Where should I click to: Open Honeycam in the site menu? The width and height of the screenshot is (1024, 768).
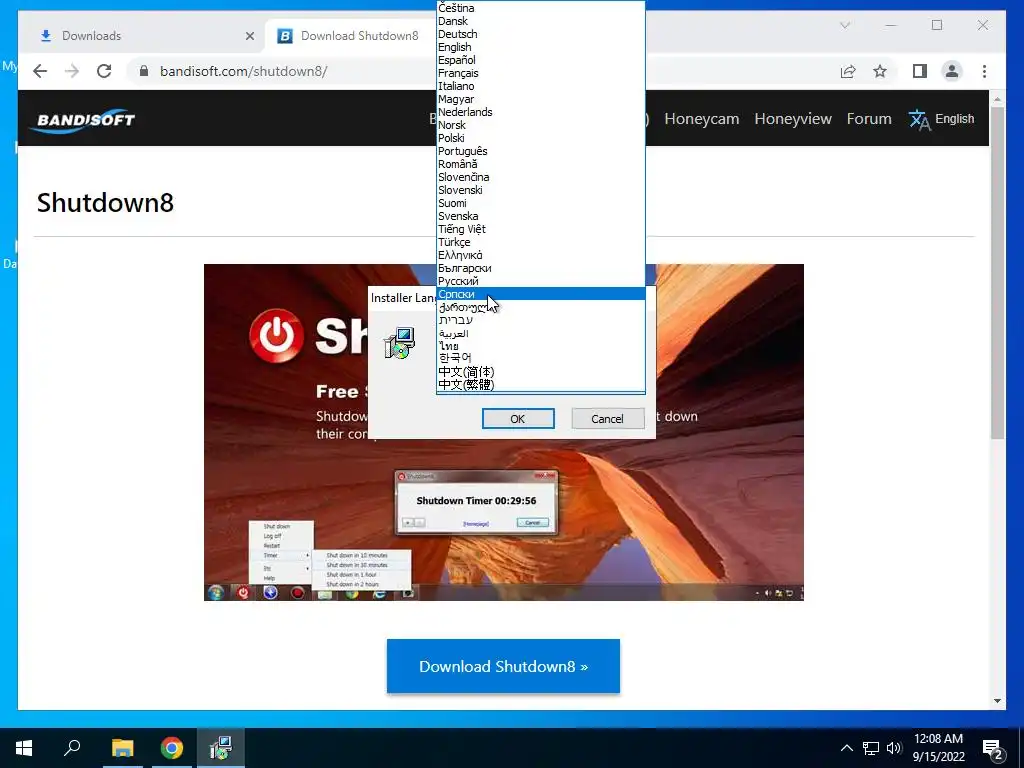tap(701, 119)
